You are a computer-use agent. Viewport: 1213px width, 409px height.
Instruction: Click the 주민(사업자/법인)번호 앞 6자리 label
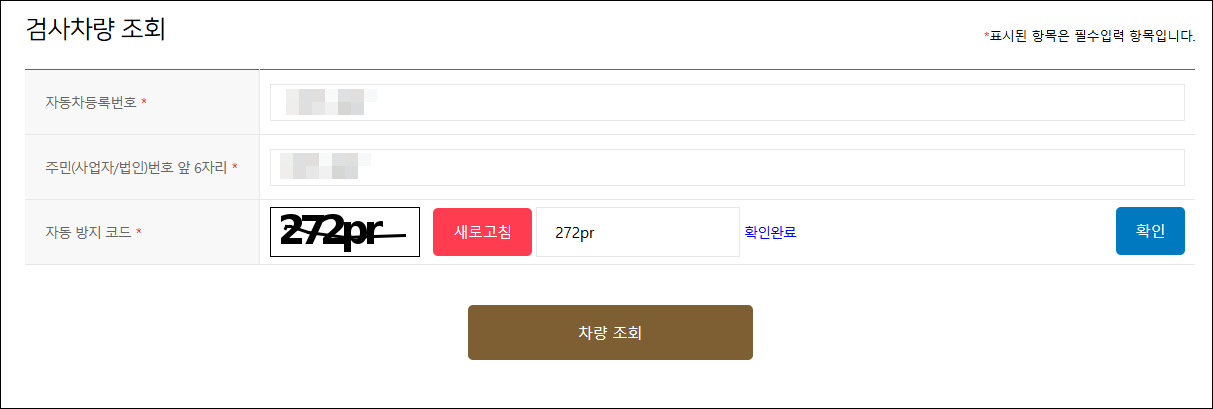coord(136,167)
